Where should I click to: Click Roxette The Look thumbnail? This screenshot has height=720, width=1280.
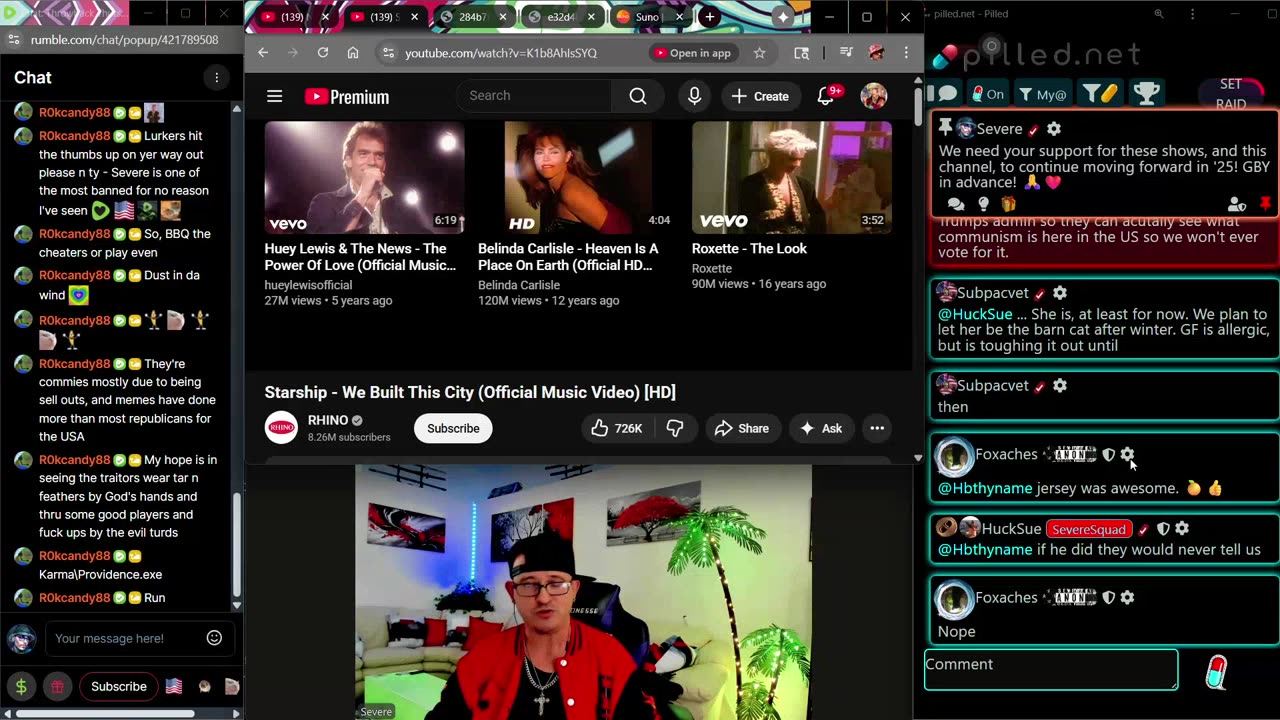point(791,177)
